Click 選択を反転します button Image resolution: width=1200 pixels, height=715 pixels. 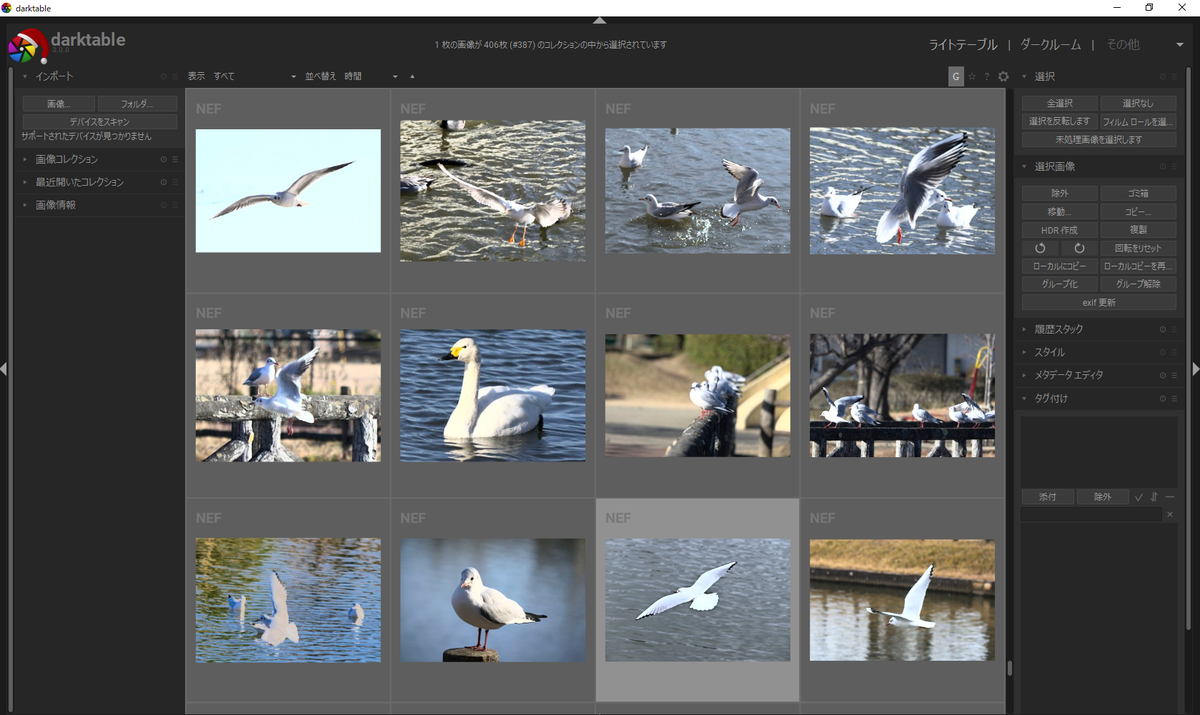pos(1060,121)
